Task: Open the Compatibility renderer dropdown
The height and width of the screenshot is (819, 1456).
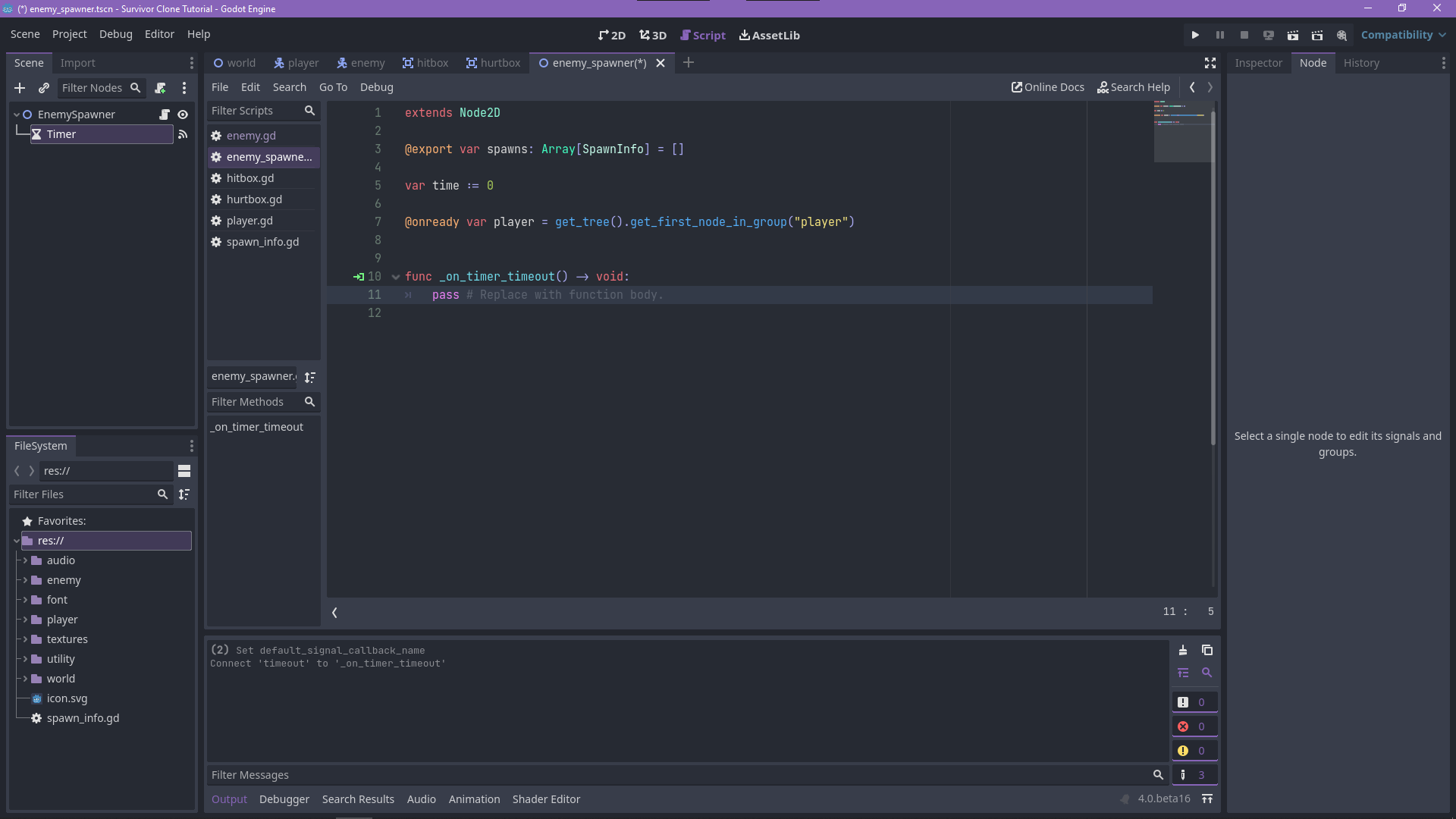Action: [1402, 35]
